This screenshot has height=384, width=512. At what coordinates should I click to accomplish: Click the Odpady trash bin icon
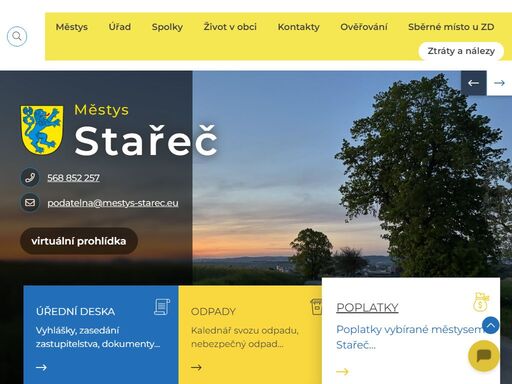tap(316, 307)
